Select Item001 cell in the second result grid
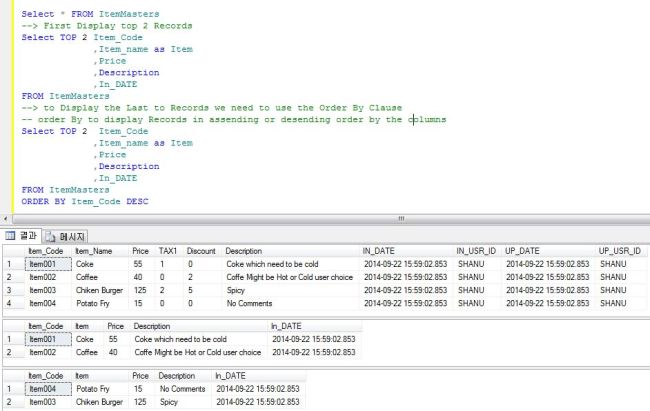650x411 pixels. (48, 339)
